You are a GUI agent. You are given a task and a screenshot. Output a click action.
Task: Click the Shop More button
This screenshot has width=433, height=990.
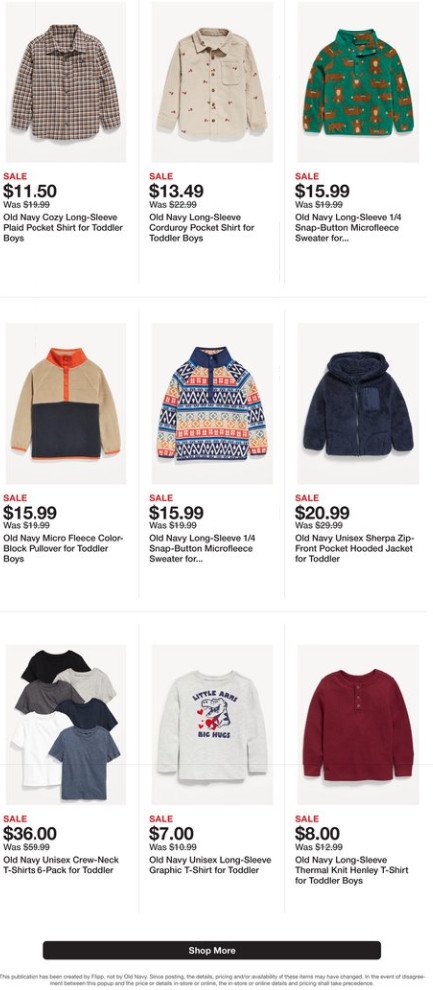point(212,950)
